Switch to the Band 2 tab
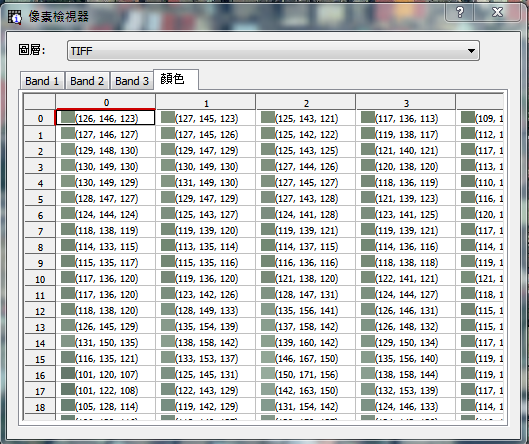 point(87,81)
